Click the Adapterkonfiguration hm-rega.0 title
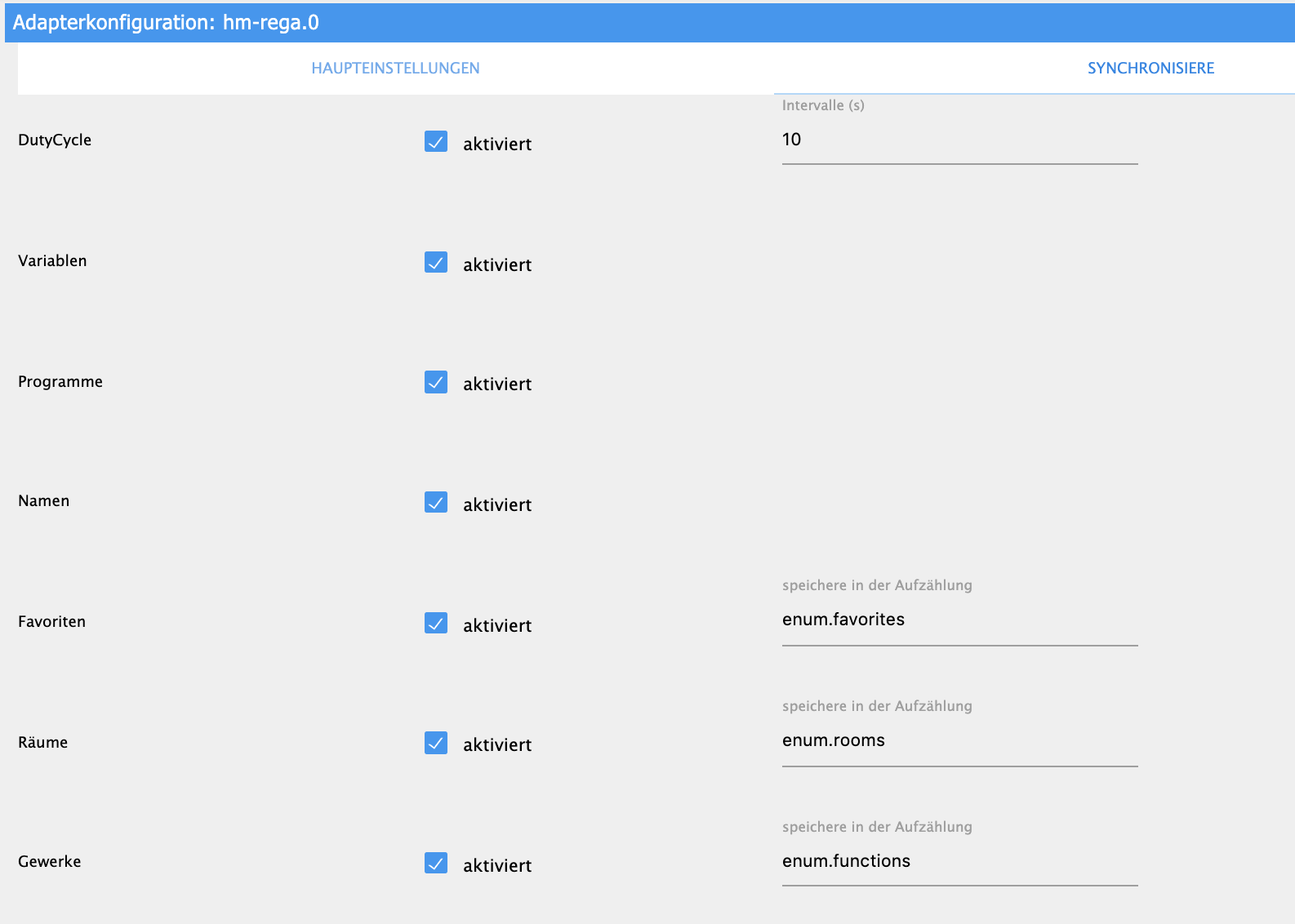Screen dimensions: 1295x924 [x=166, y=23]
